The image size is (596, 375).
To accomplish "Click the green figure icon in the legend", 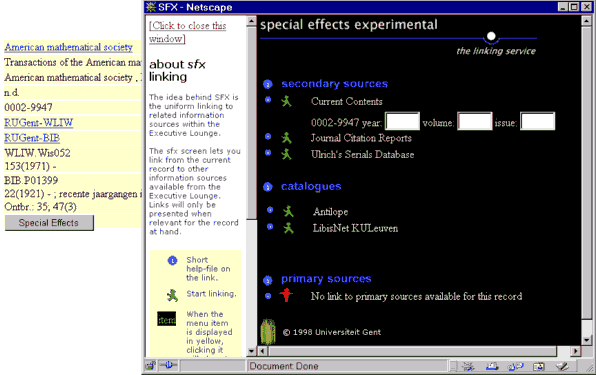I will [172, 295].
